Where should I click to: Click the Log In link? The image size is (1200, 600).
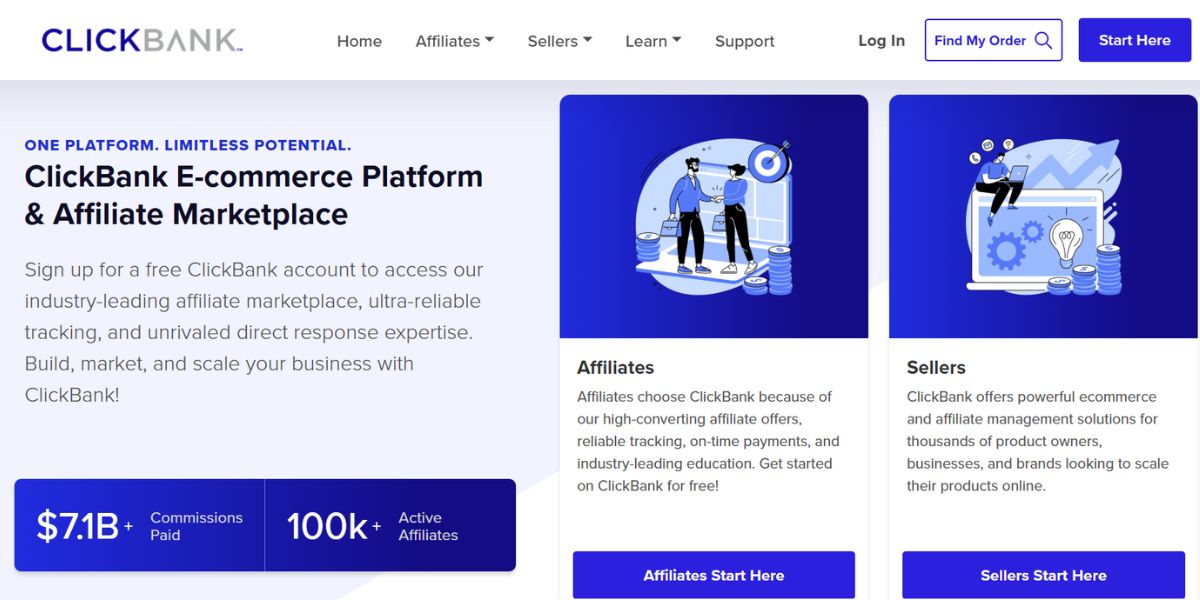881,40
